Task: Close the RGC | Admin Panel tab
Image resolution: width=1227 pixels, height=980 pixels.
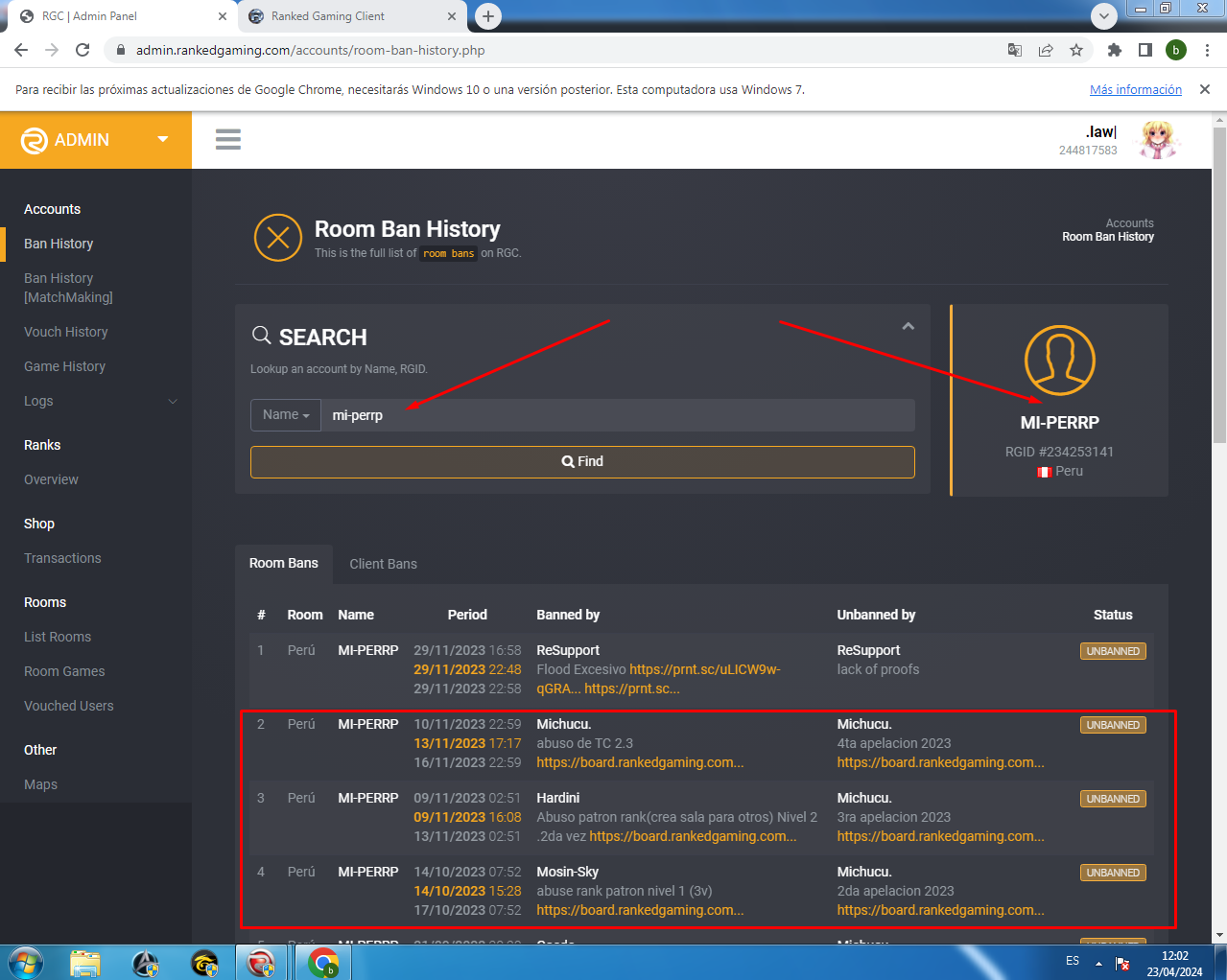Action: click(223, 16)
